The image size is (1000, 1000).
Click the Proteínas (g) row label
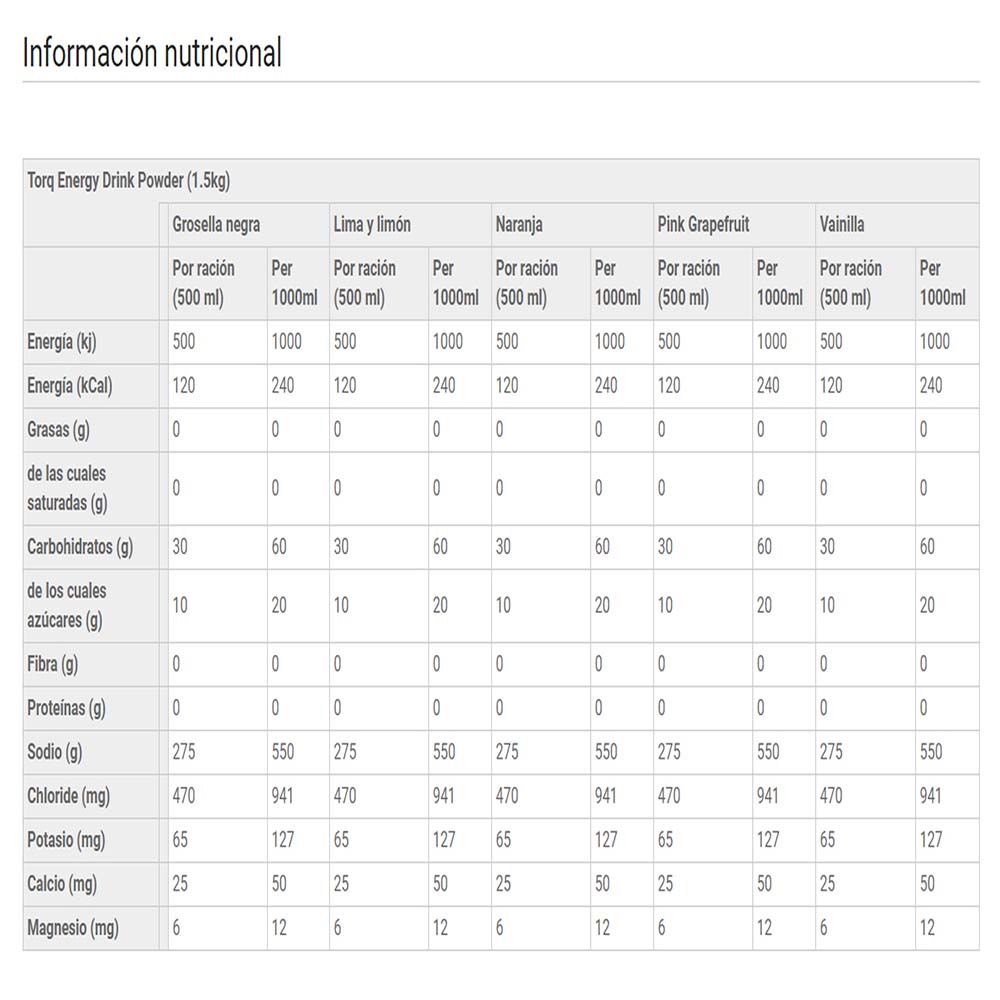pyautogui.click(x=66, y=709)
